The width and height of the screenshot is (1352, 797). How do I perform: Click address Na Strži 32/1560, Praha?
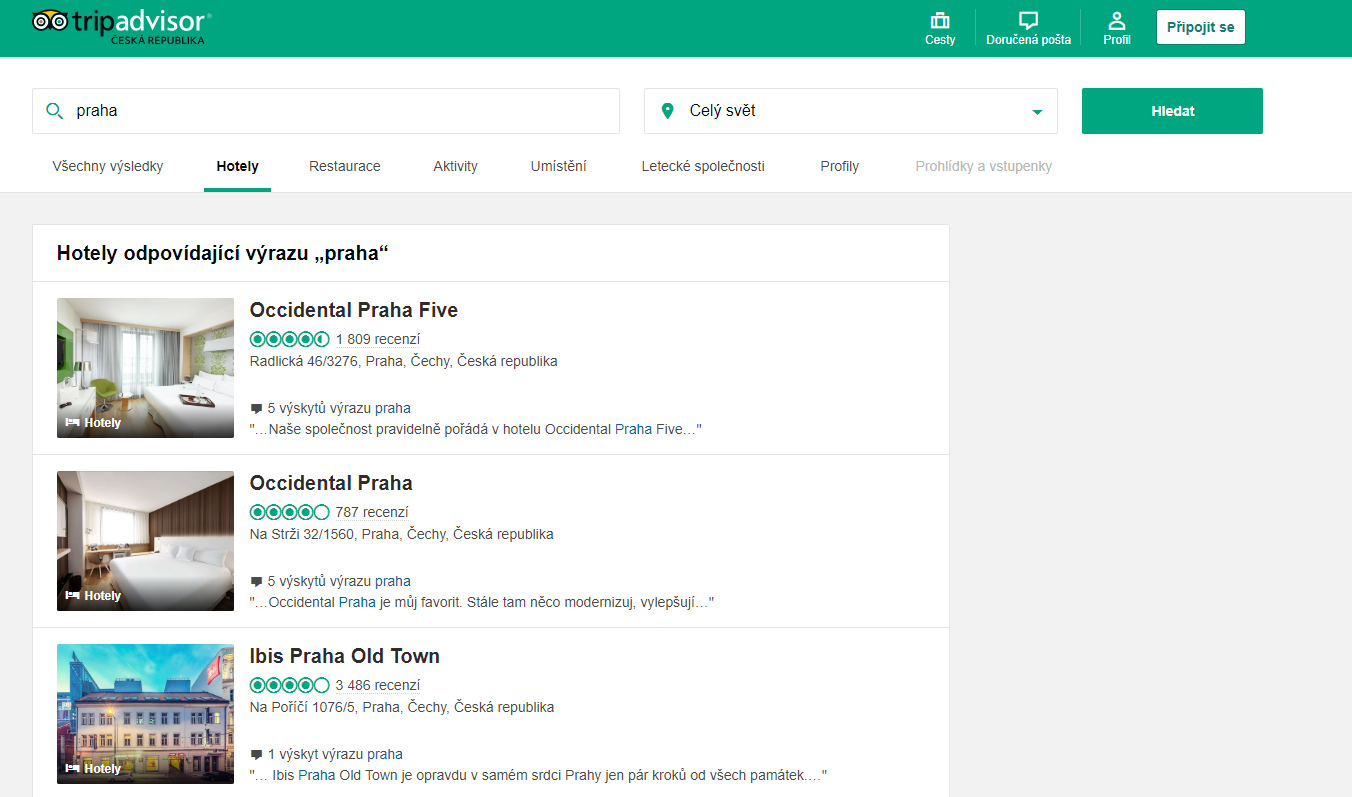[402, 534]
